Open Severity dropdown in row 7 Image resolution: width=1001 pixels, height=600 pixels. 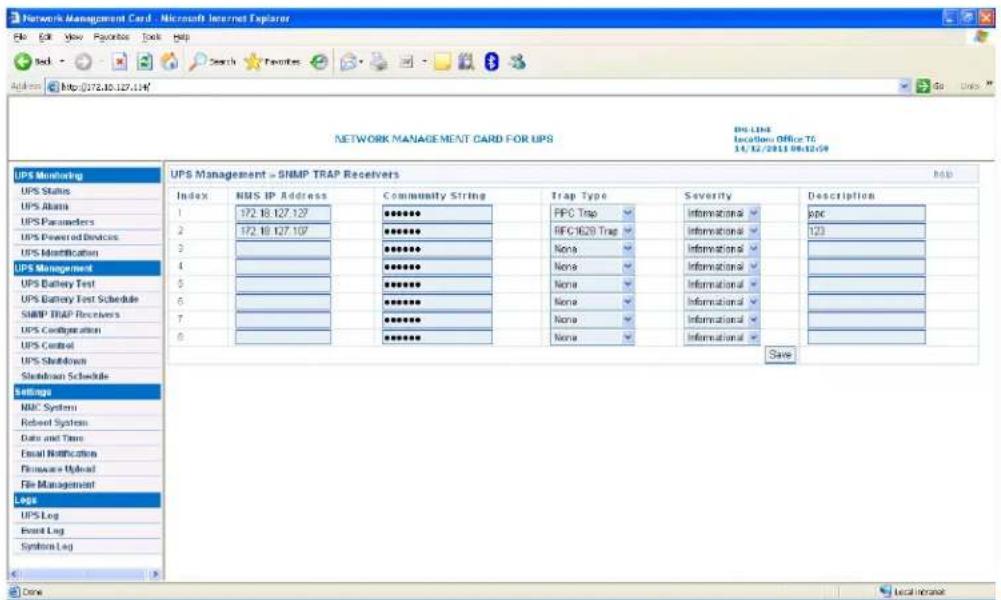721,319
